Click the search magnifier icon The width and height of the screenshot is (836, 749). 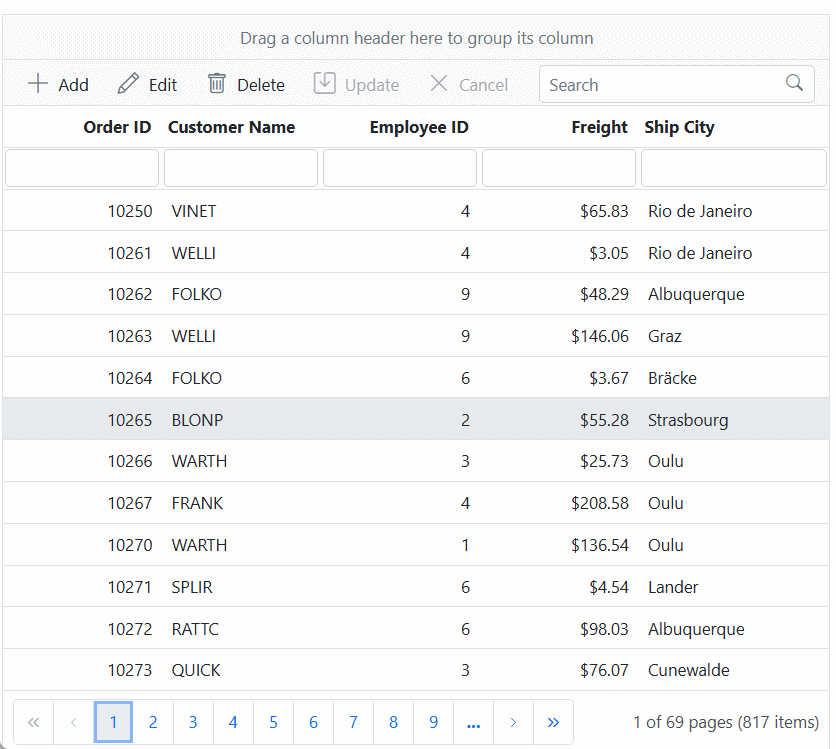click(x=794, y=84)
